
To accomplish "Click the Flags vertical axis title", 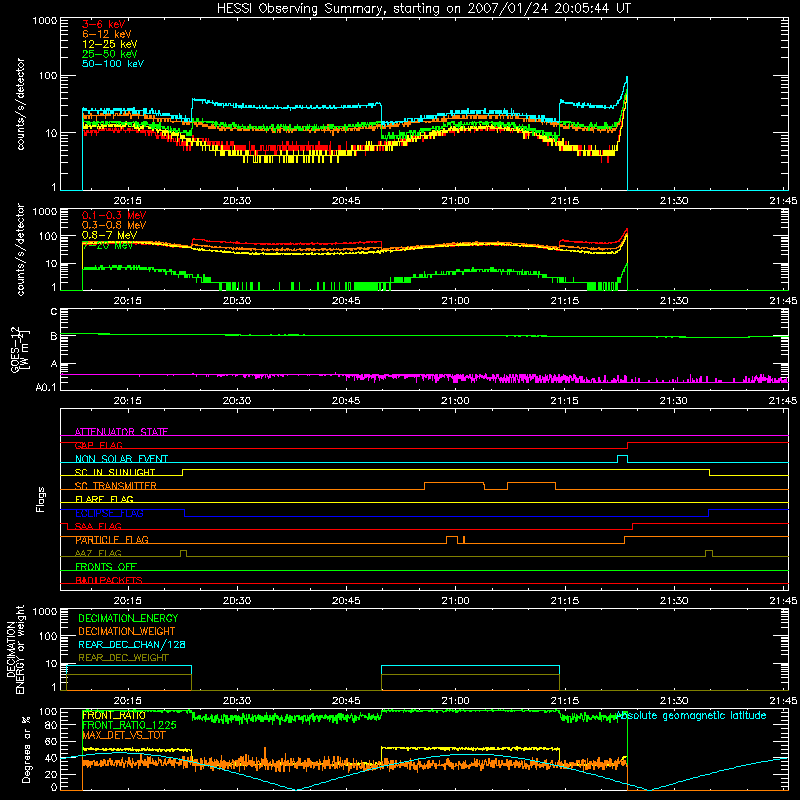I will 41,499.
